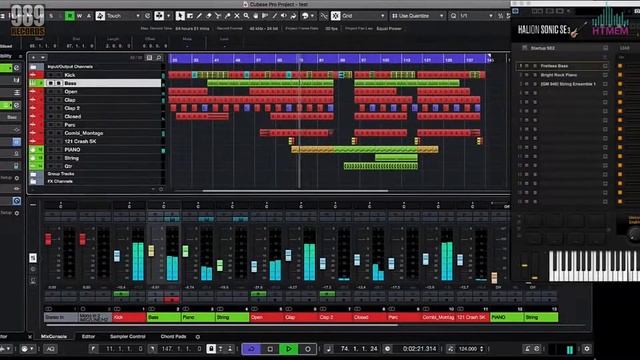The image size is (640, 360).
Task: Select the Glue tool
Action: coord(227,16)
